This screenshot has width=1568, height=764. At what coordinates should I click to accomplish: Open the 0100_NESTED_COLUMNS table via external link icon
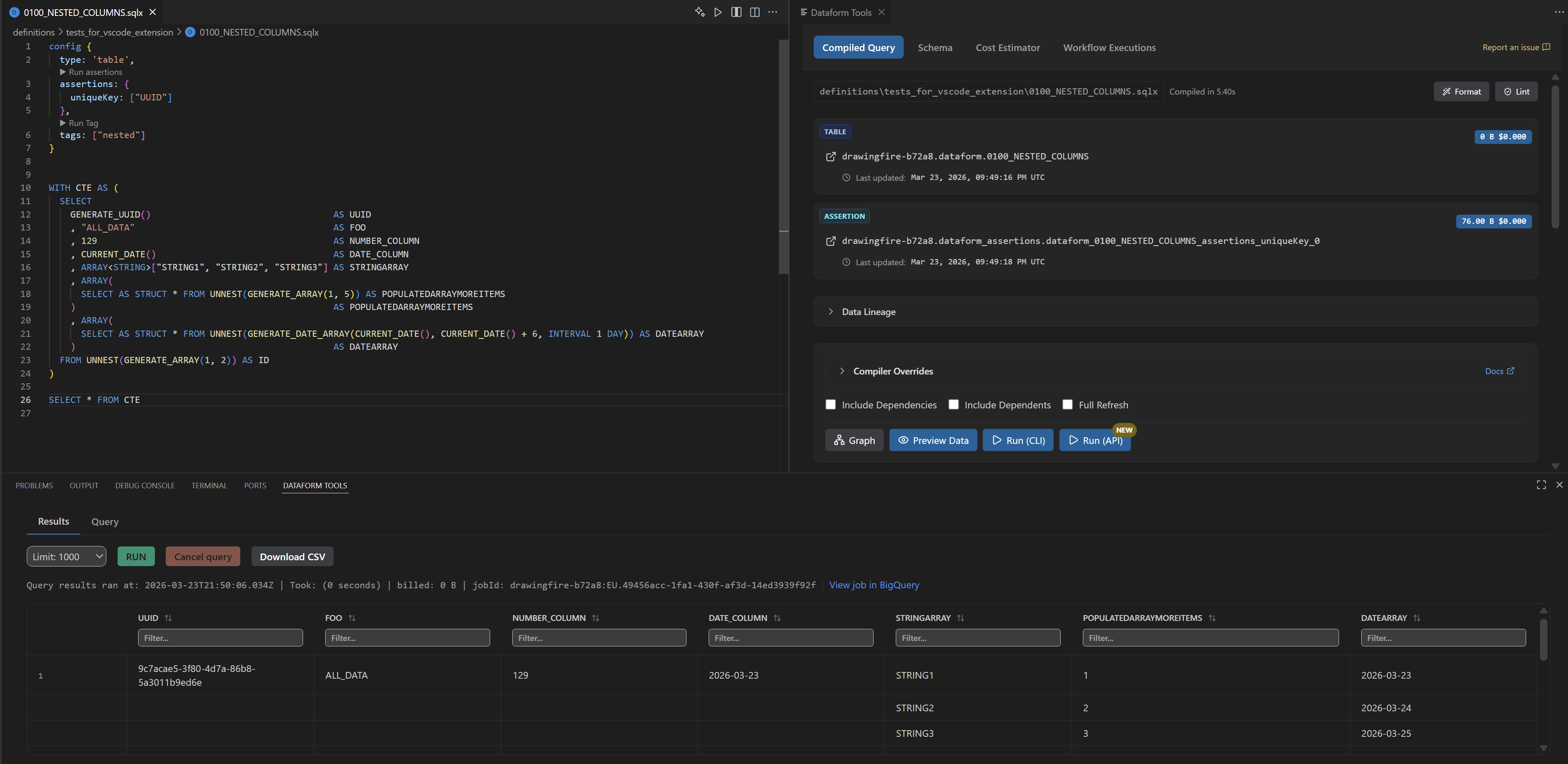click(x=831, y=156)
